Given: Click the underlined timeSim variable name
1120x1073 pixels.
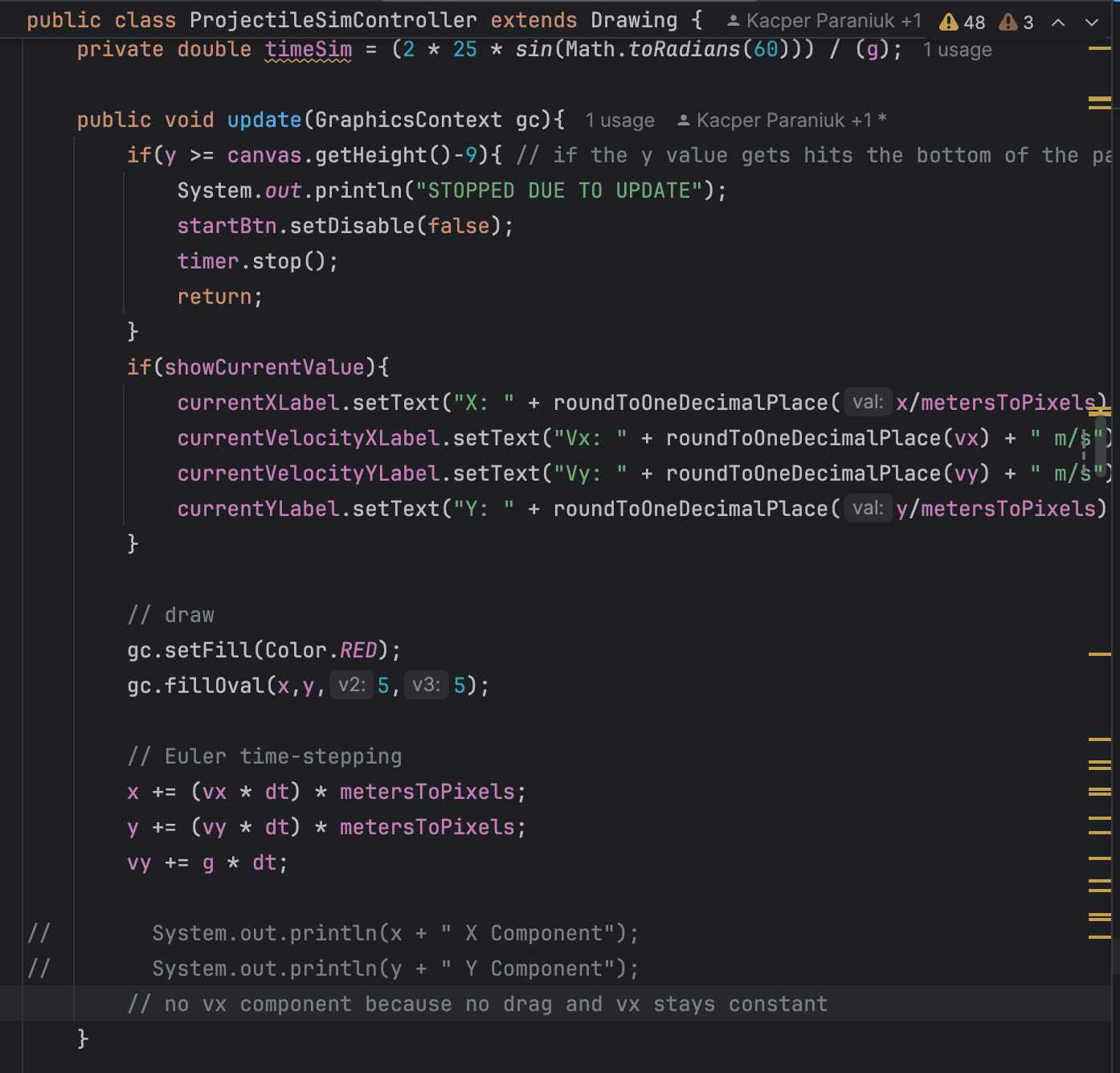Looking at the screenshot, I should pos(308,50).
